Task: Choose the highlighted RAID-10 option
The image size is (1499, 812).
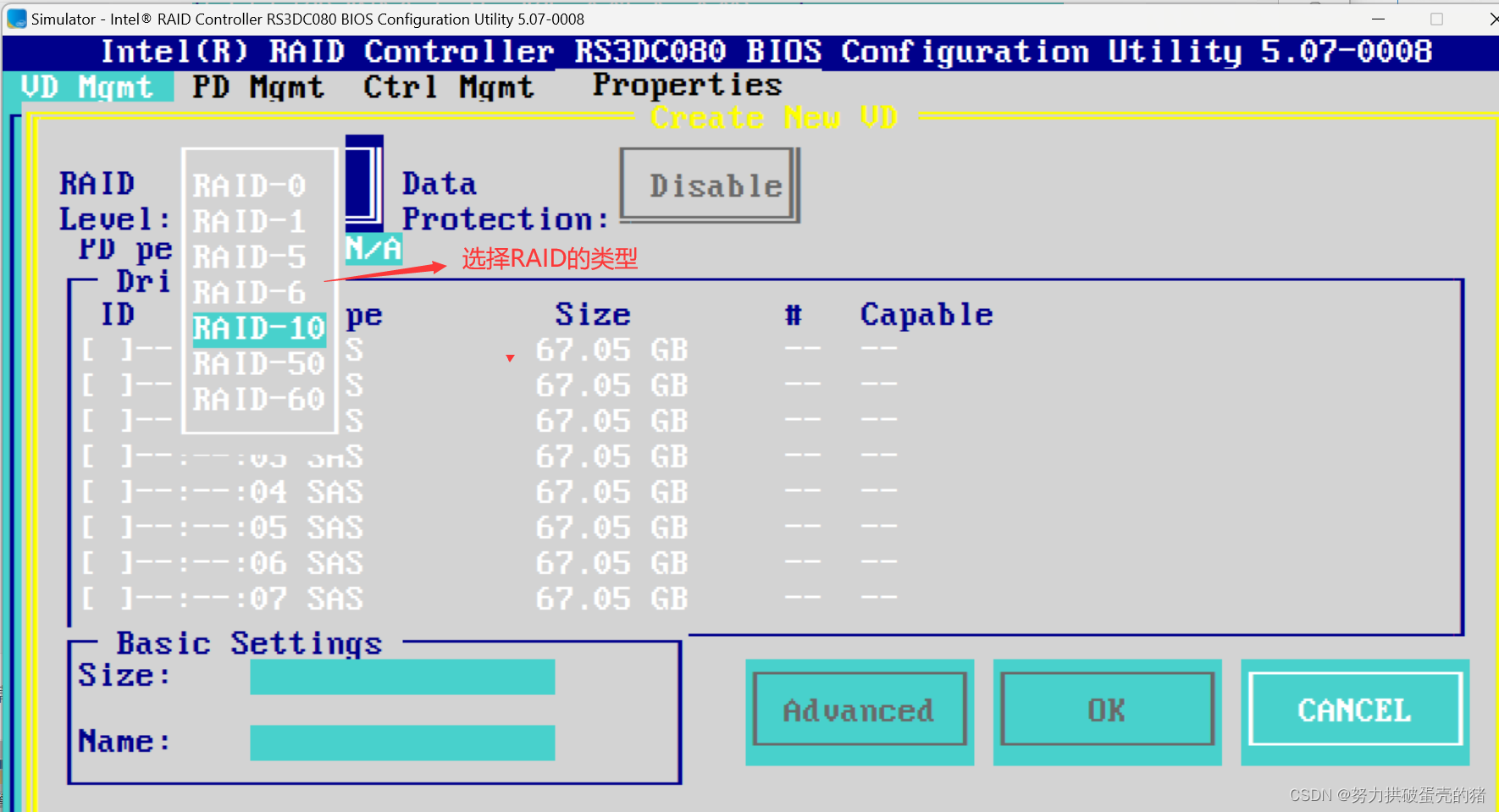Action: [x=259, y=329]
